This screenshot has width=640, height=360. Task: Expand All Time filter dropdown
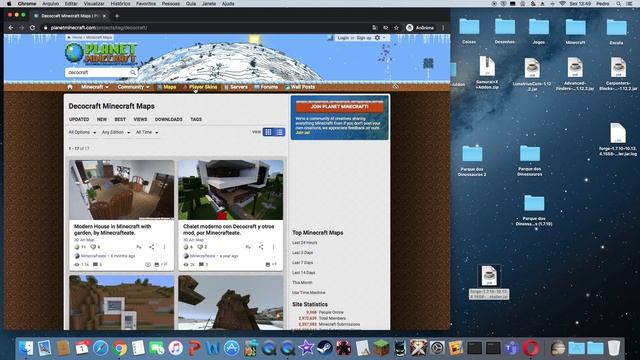tap(147, 132)
